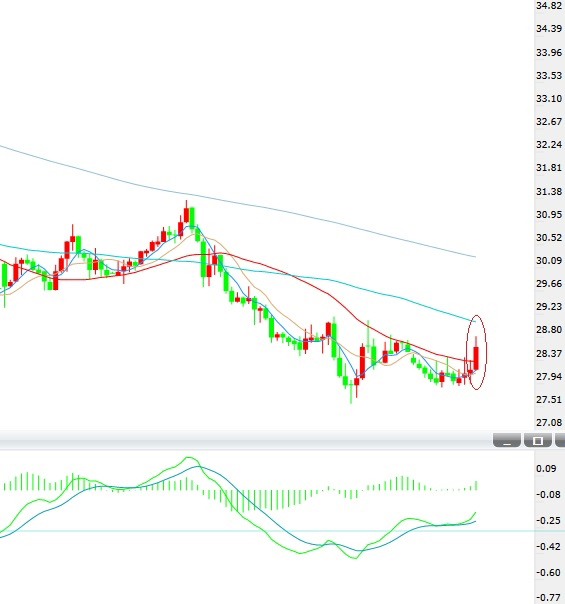This screenshot has width=565, height=604.
Task: Click the 33.53 price axis label
Action: coord(549,76)
